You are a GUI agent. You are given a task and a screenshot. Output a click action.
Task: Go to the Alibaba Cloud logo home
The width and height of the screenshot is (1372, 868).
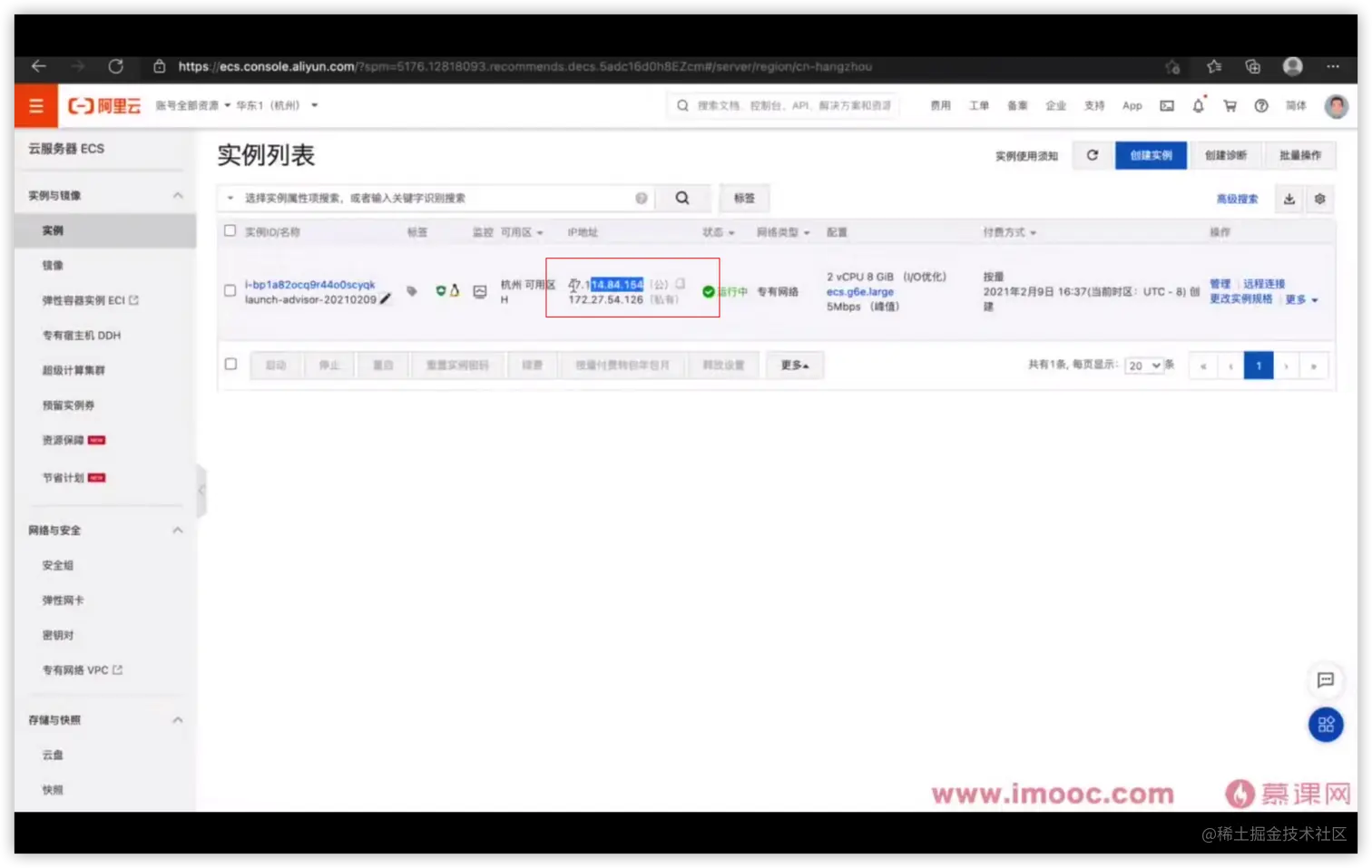click(x=105, y=106)
